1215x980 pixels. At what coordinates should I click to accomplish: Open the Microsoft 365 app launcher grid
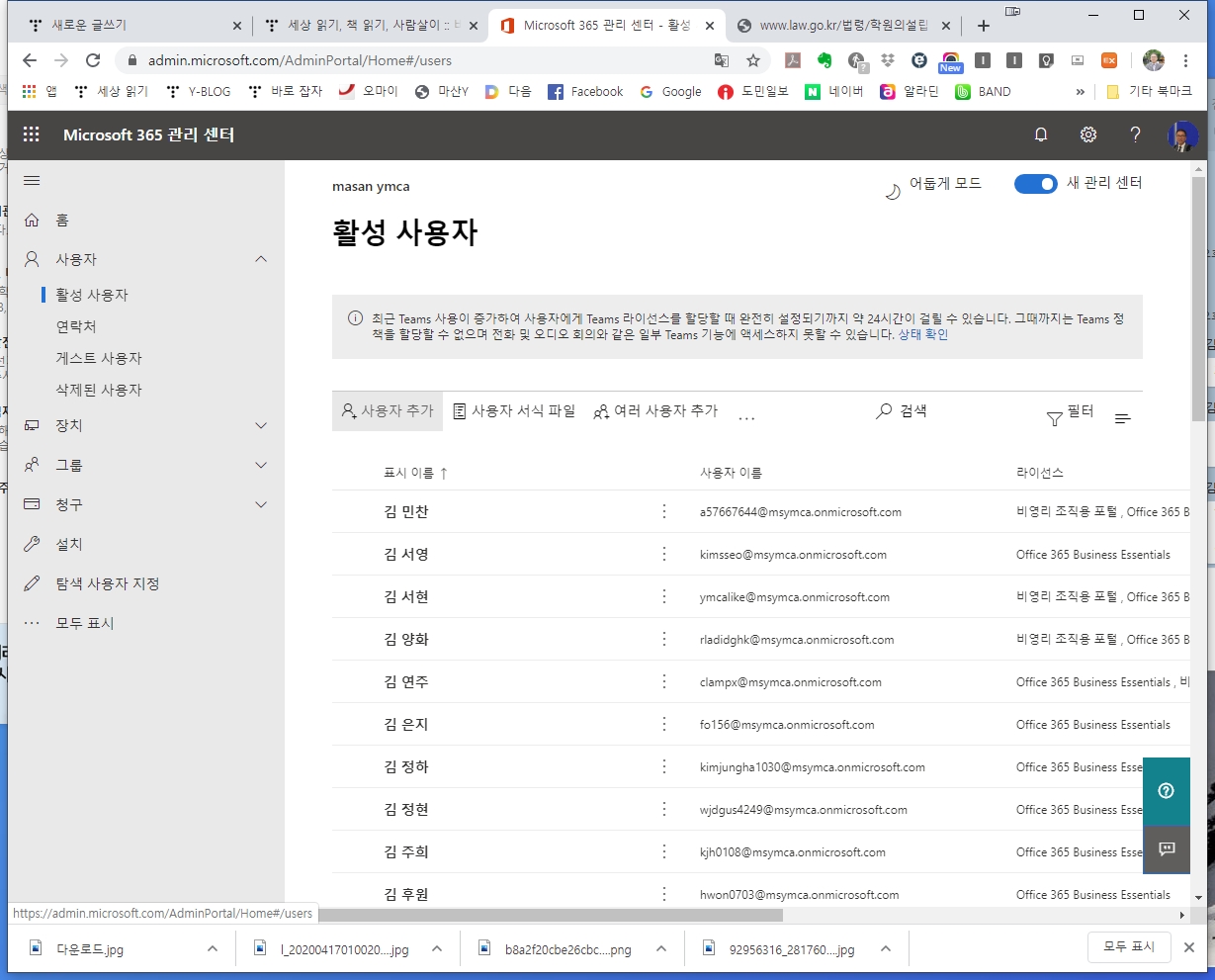[32, 134]
